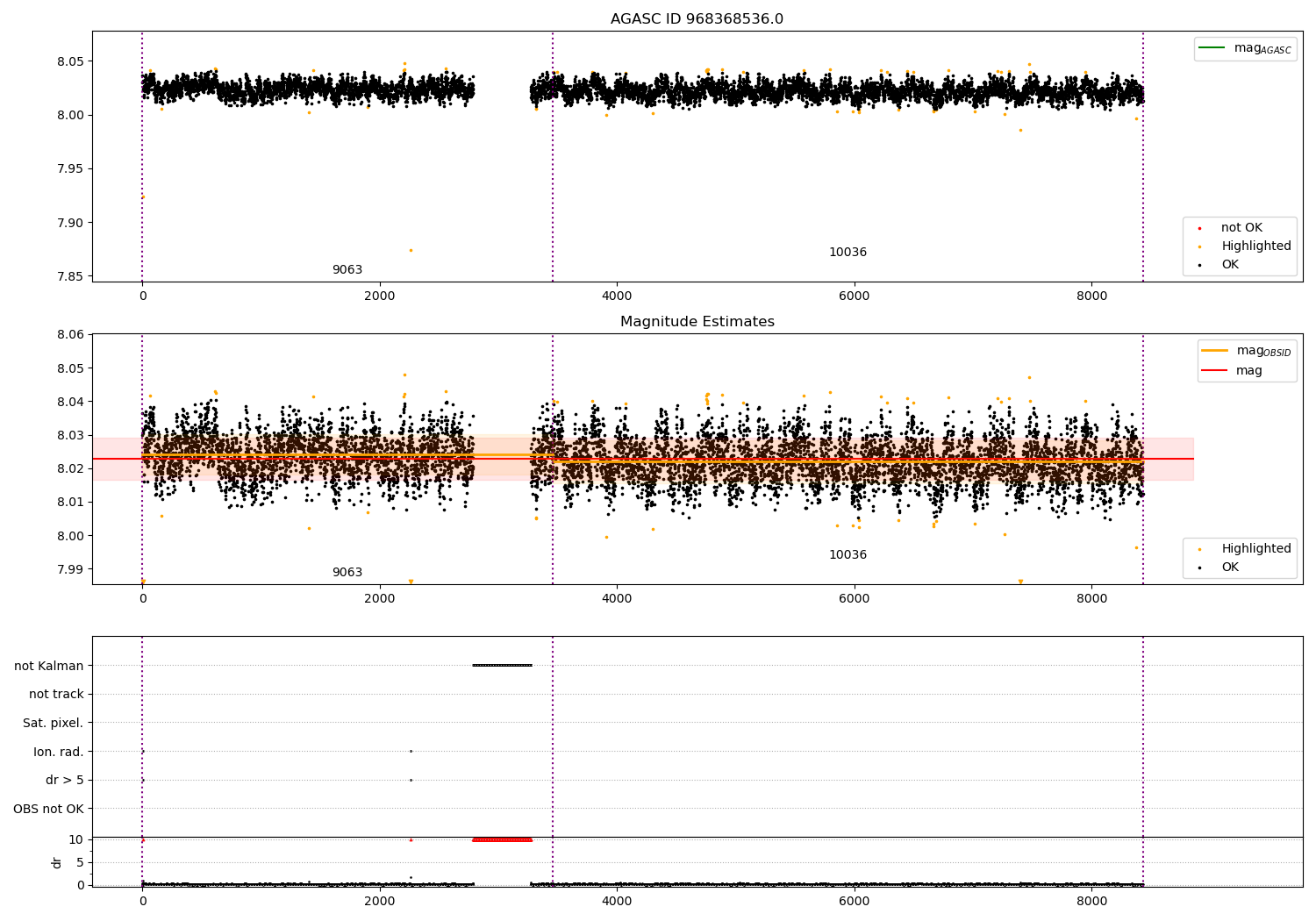Click the not track axis label

click(x=56, y=695)
